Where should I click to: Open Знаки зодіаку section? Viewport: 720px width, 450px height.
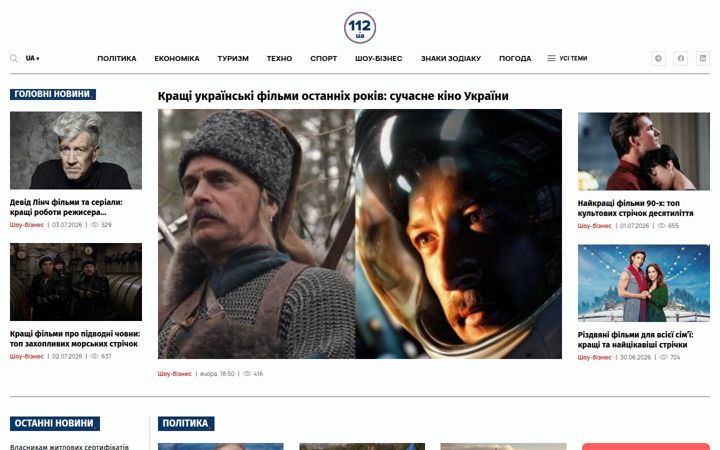(451, 58)
